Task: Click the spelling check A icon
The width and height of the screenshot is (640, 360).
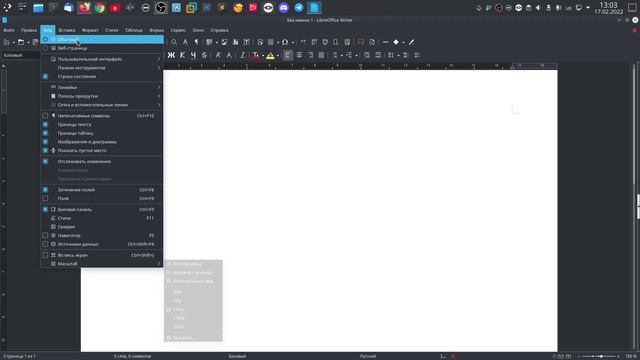Action: click(x=185, y=42)
